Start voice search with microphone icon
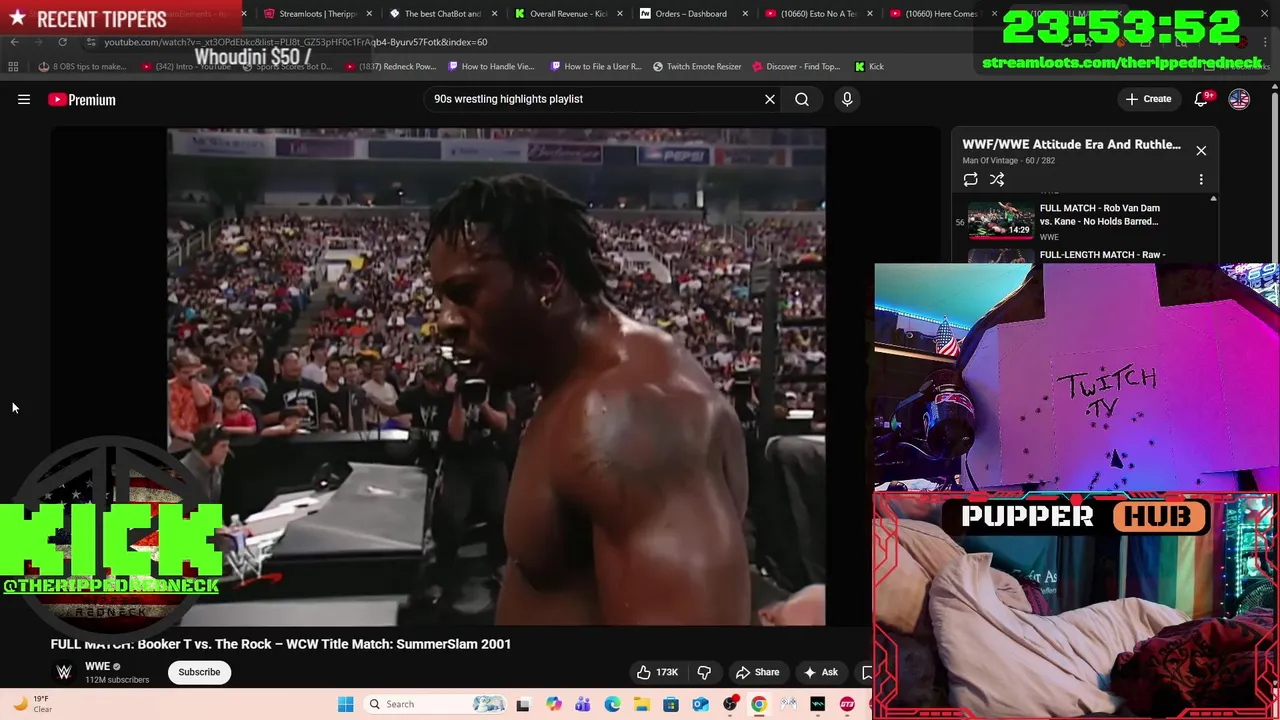1280x720 pixels. (x=847, y=99)
